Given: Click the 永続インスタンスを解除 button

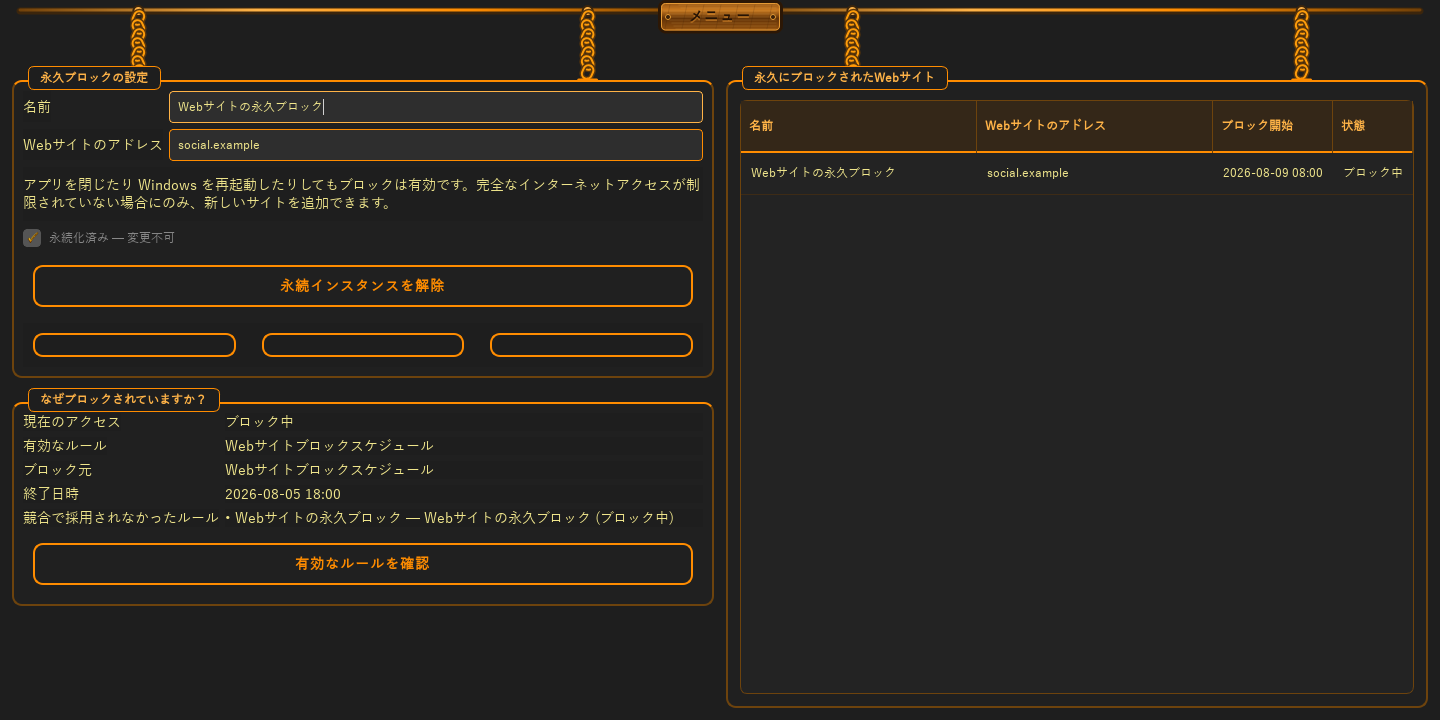Looking at the screenshot, I should pos(363,286).
